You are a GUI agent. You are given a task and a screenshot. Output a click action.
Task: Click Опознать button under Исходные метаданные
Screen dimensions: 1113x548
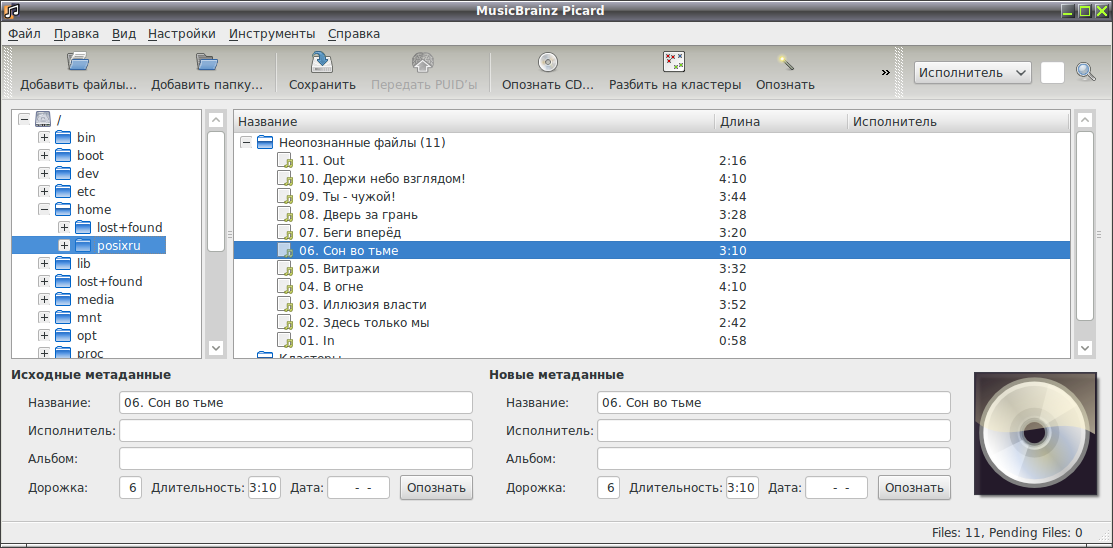(x=437, y=488)
